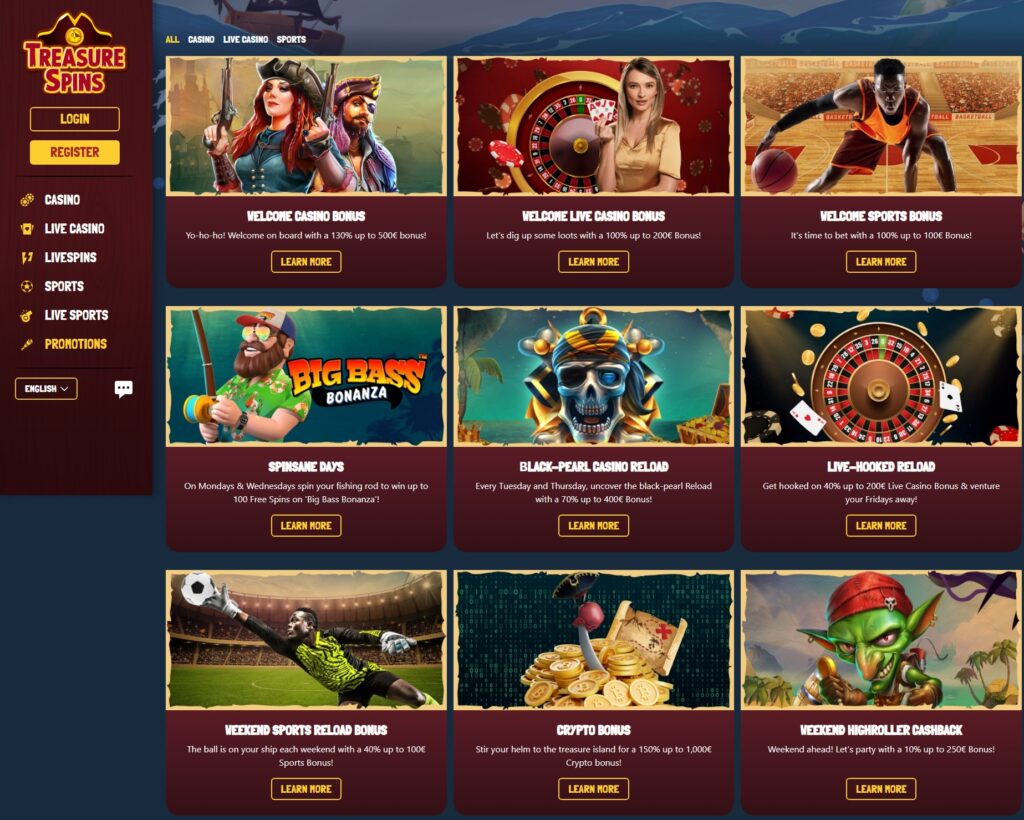Click the Live Casino cards icon
This screenshot has width=1024, height=820.
point(27,229)
